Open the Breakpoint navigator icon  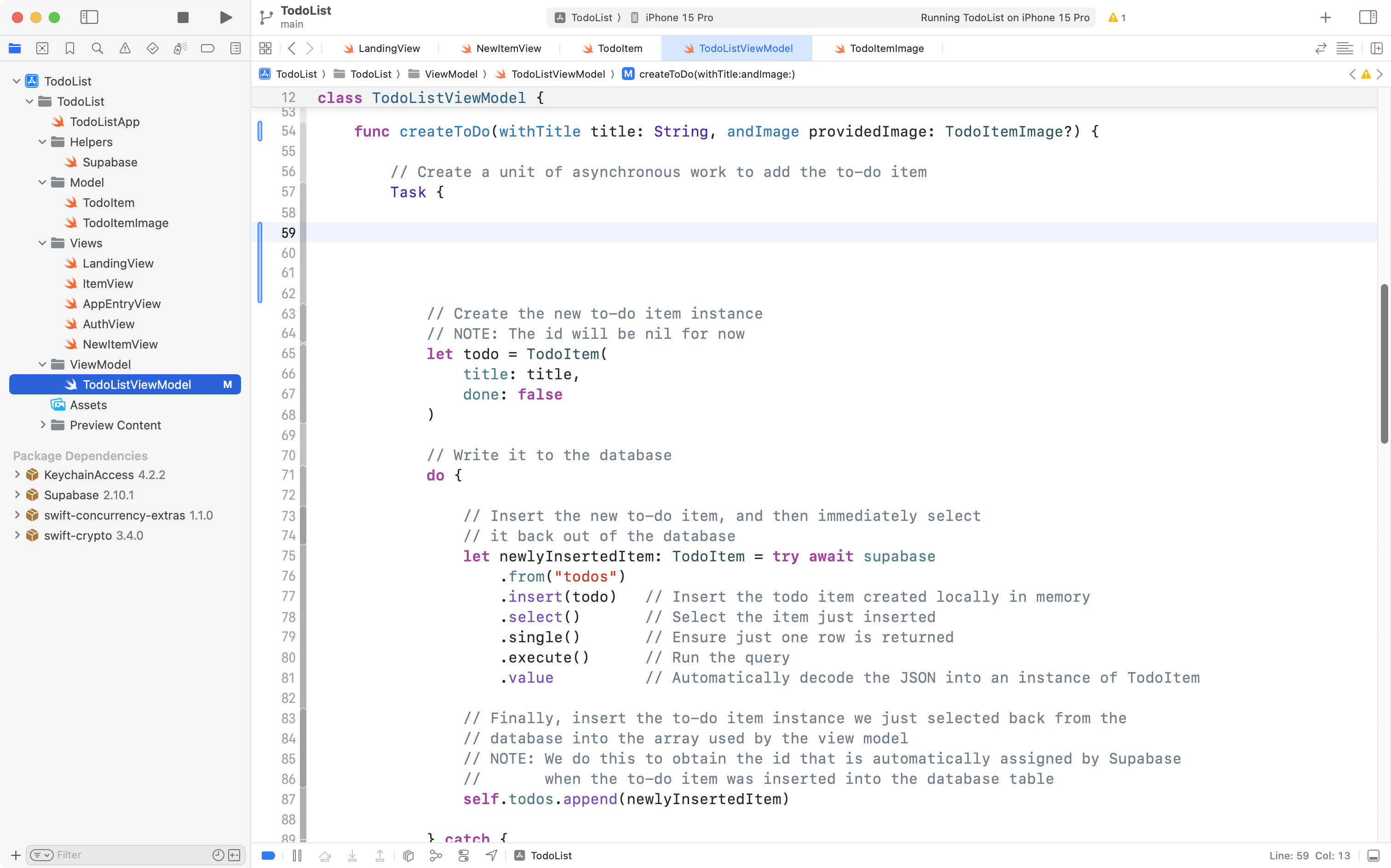[207, 48]
